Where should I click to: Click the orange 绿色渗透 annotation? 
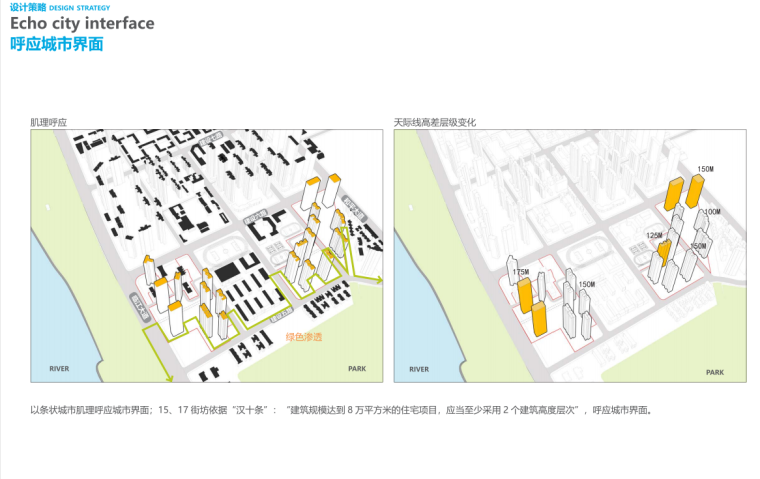[x=304, y=337]
